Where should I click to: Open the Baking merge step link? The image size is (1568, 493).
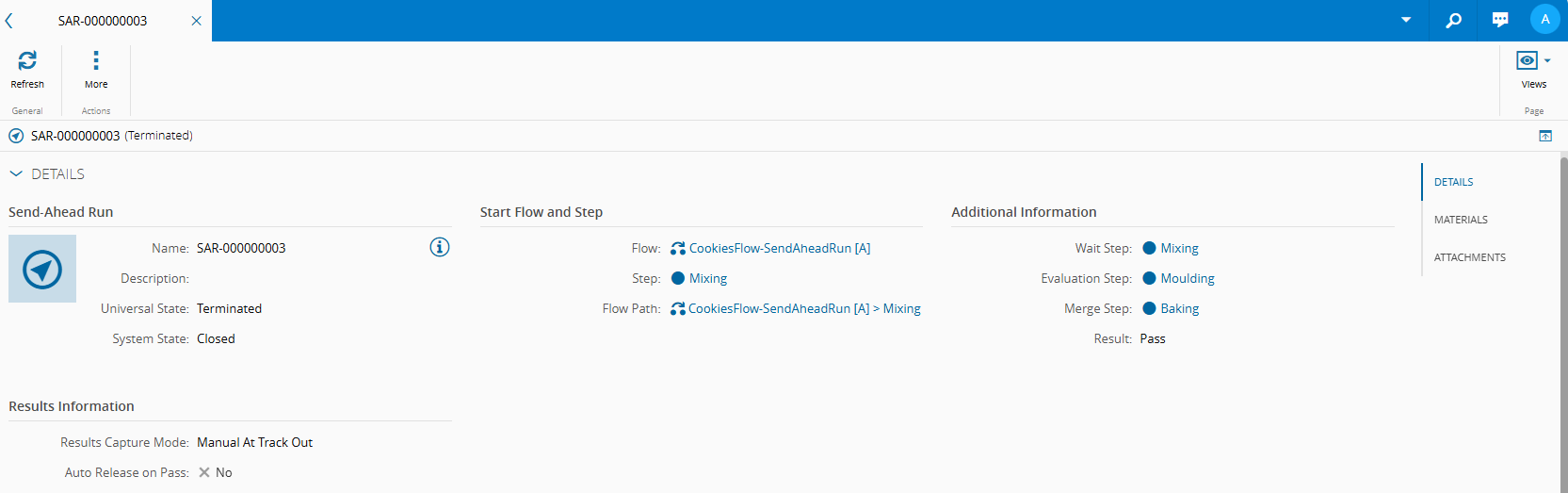pyautogui.click(x=1179, y=308)
